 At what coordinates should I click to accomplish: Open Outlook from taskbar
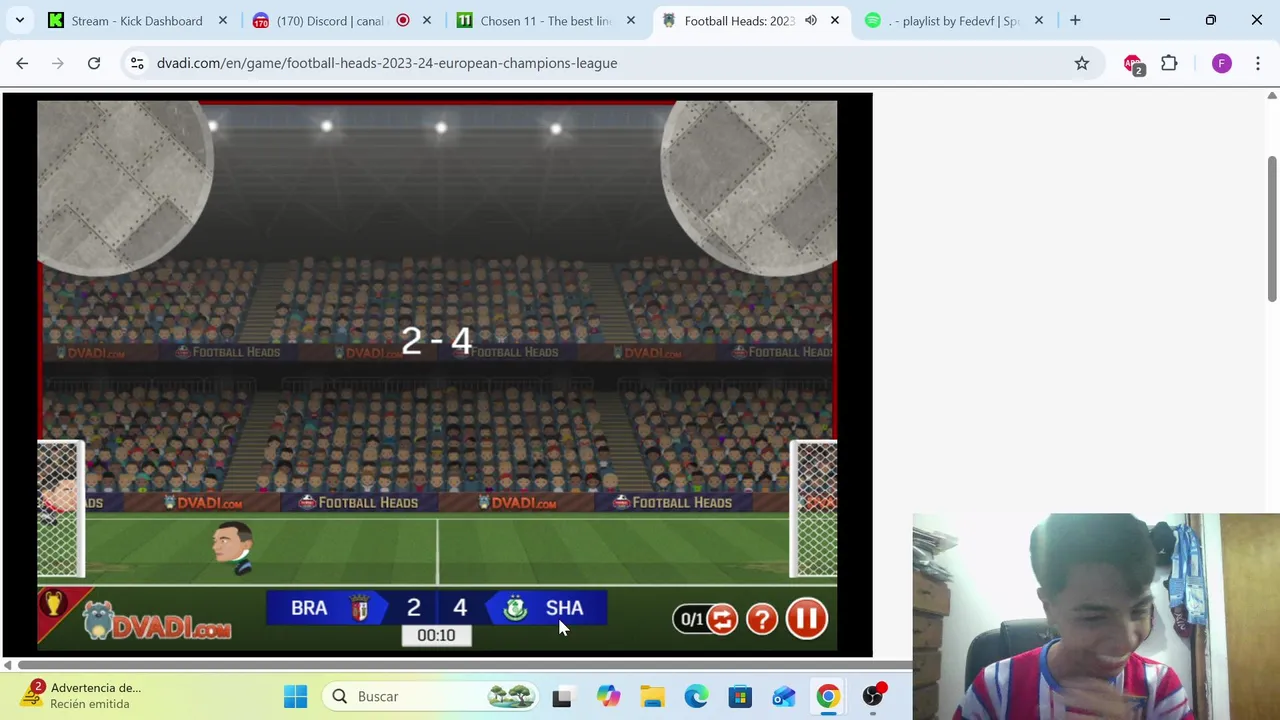[x=784, y=696]
